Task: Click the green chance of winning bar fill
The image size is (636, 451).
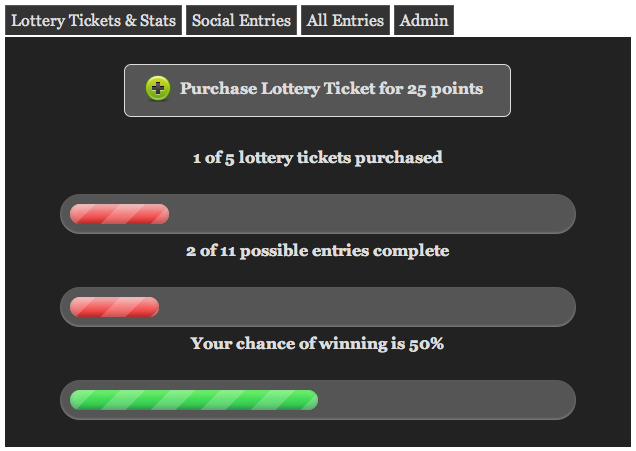Action: (x=194, y=400)
